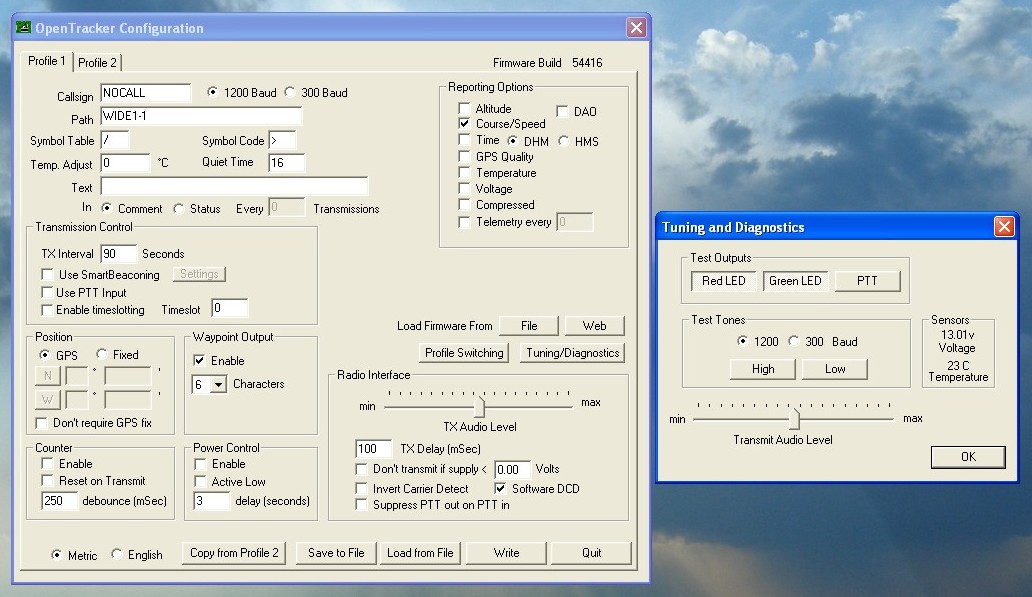Click the Text input field
Screen dimensions: 1032x597
[234, 186]
